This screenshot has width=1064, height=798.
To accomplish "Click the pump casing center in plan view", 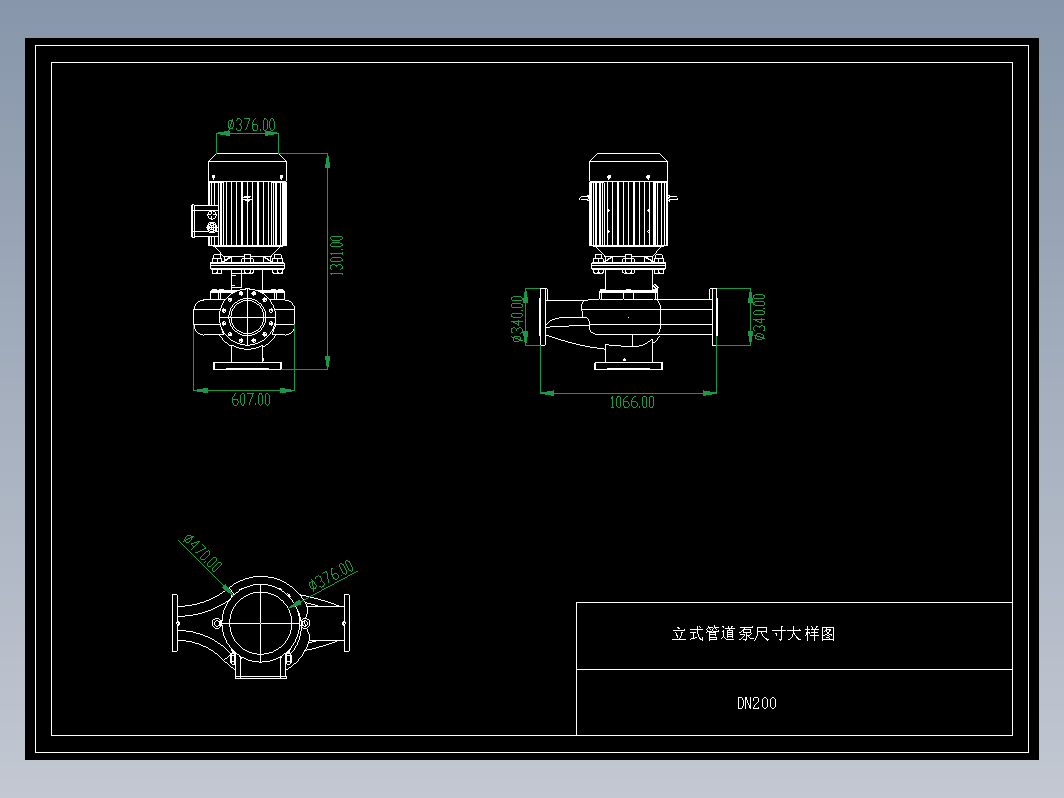I will 261,624.
